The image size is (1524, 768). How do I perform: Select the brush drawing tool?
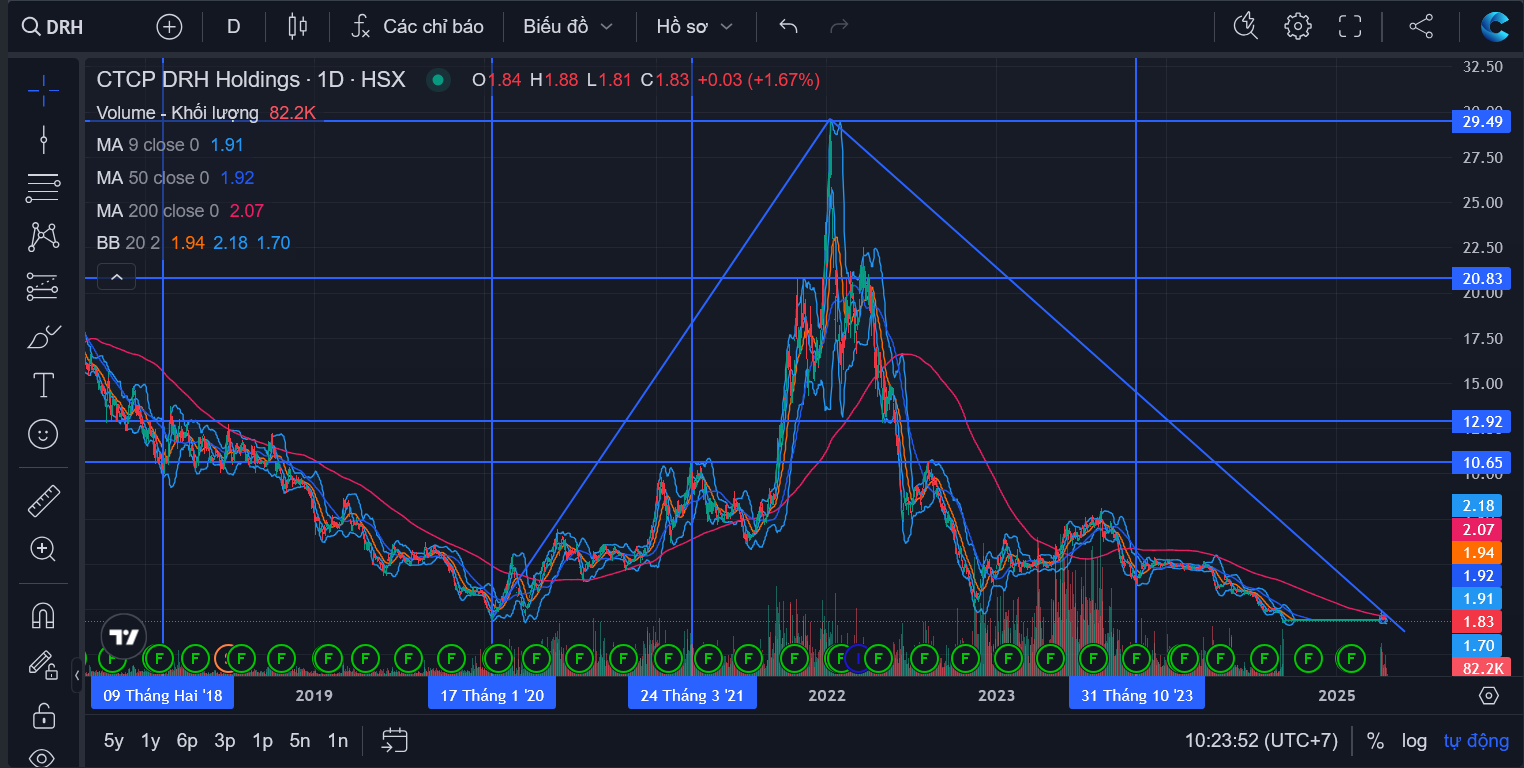pyautogui.click(x=43, y=336)
